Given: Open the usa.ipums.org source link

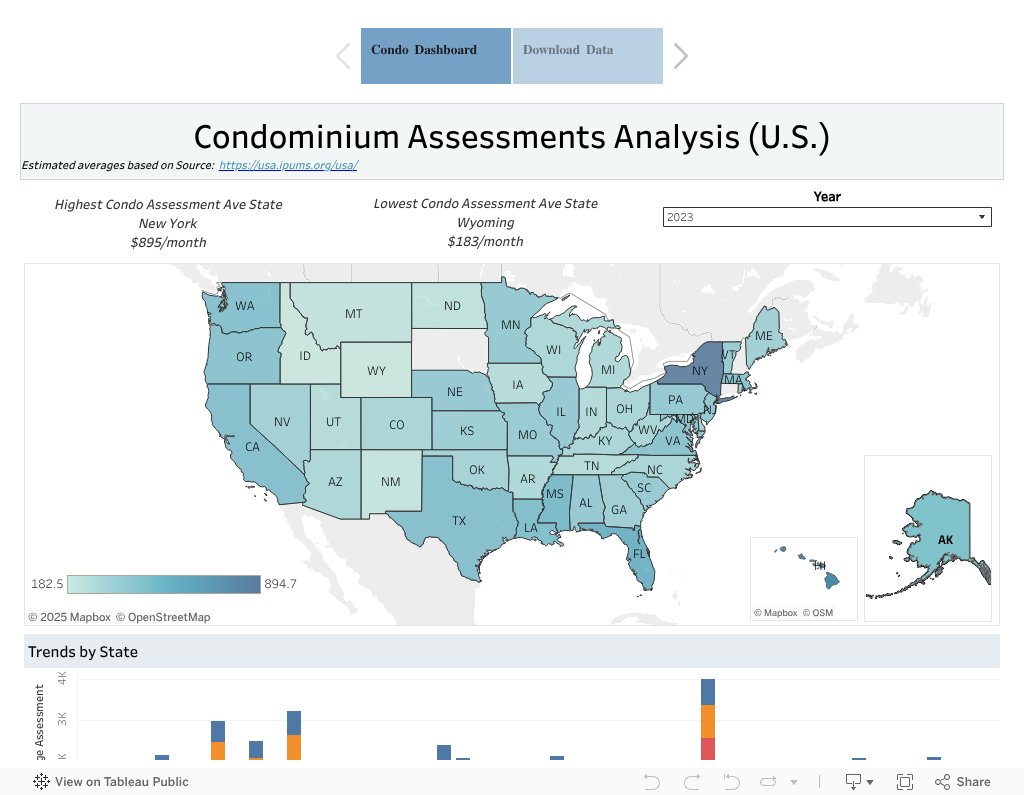Looking at the screenshot, I should [288, 165].
